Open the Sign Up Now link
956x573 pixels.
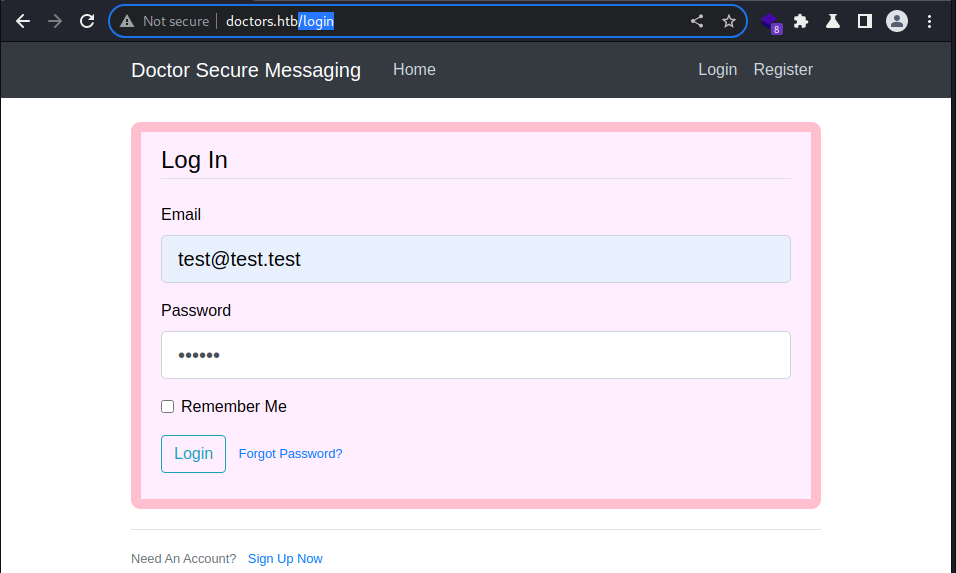click(285, 558)
